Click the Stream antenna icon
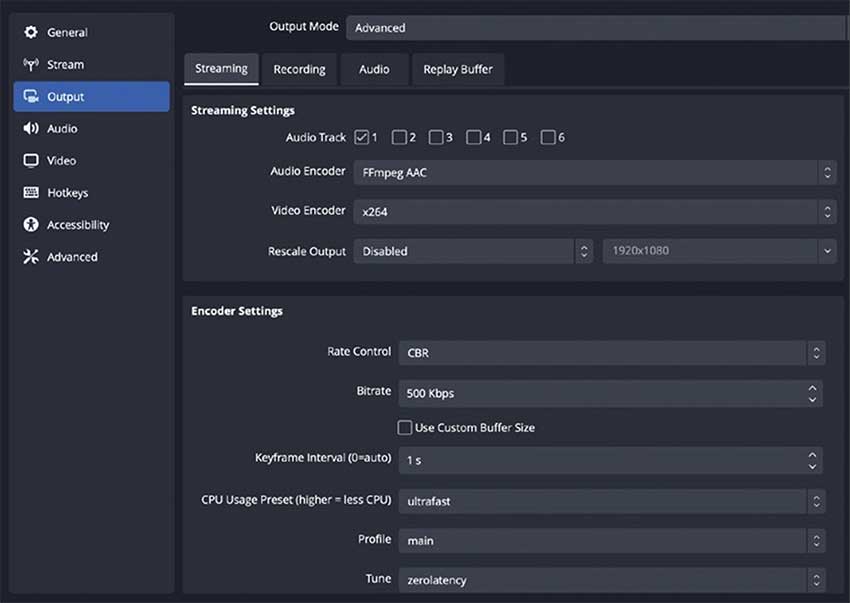The width and height of the screenshot is (850, 603). [x=30, y=65]
